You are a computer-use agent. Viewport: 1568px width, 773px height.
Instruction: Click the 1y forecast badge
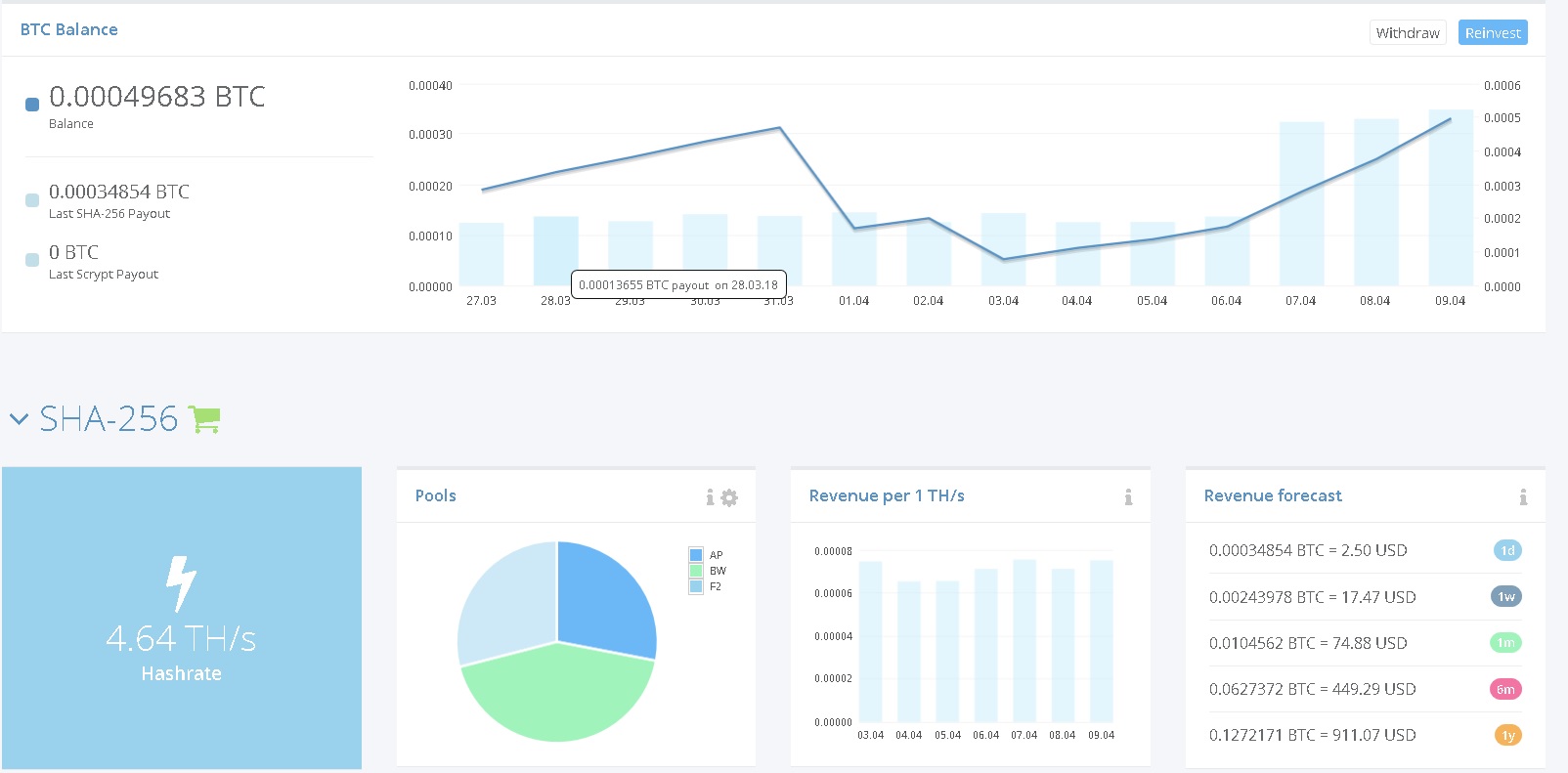click(1507, 735)
